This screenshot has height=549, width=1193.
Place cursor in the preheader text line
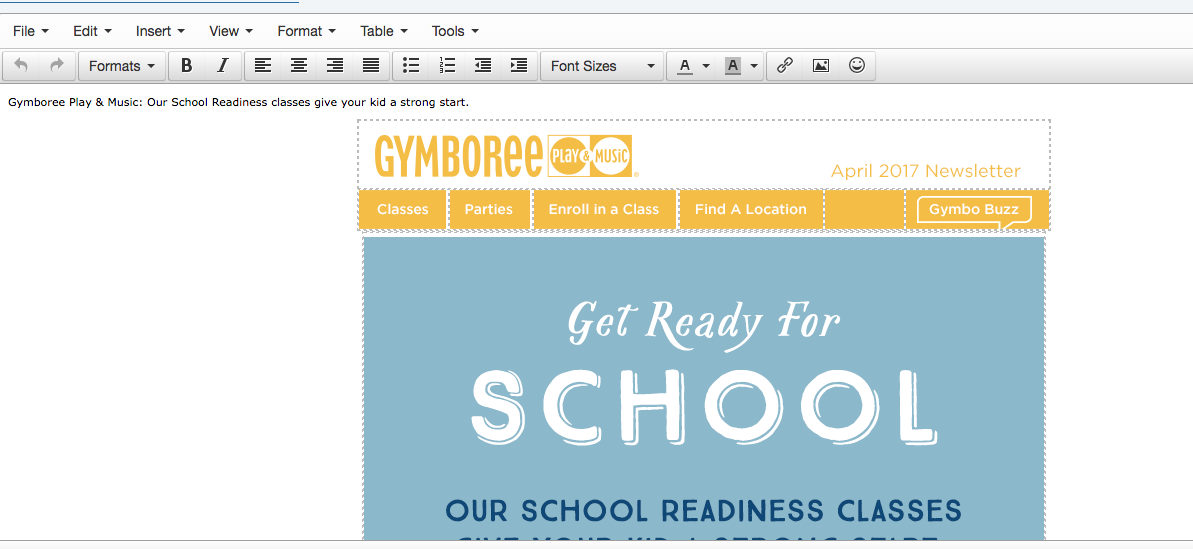click(x=239, y=102)
